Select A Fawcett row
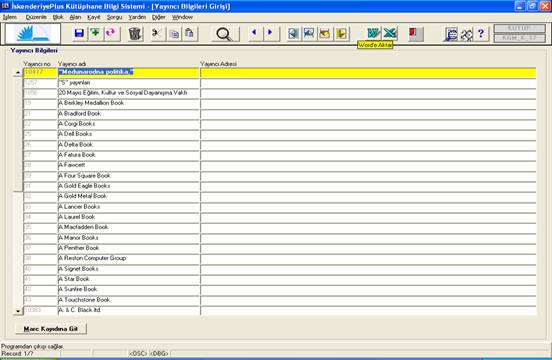This screenshot has width=552, height=360. point(128,165)
